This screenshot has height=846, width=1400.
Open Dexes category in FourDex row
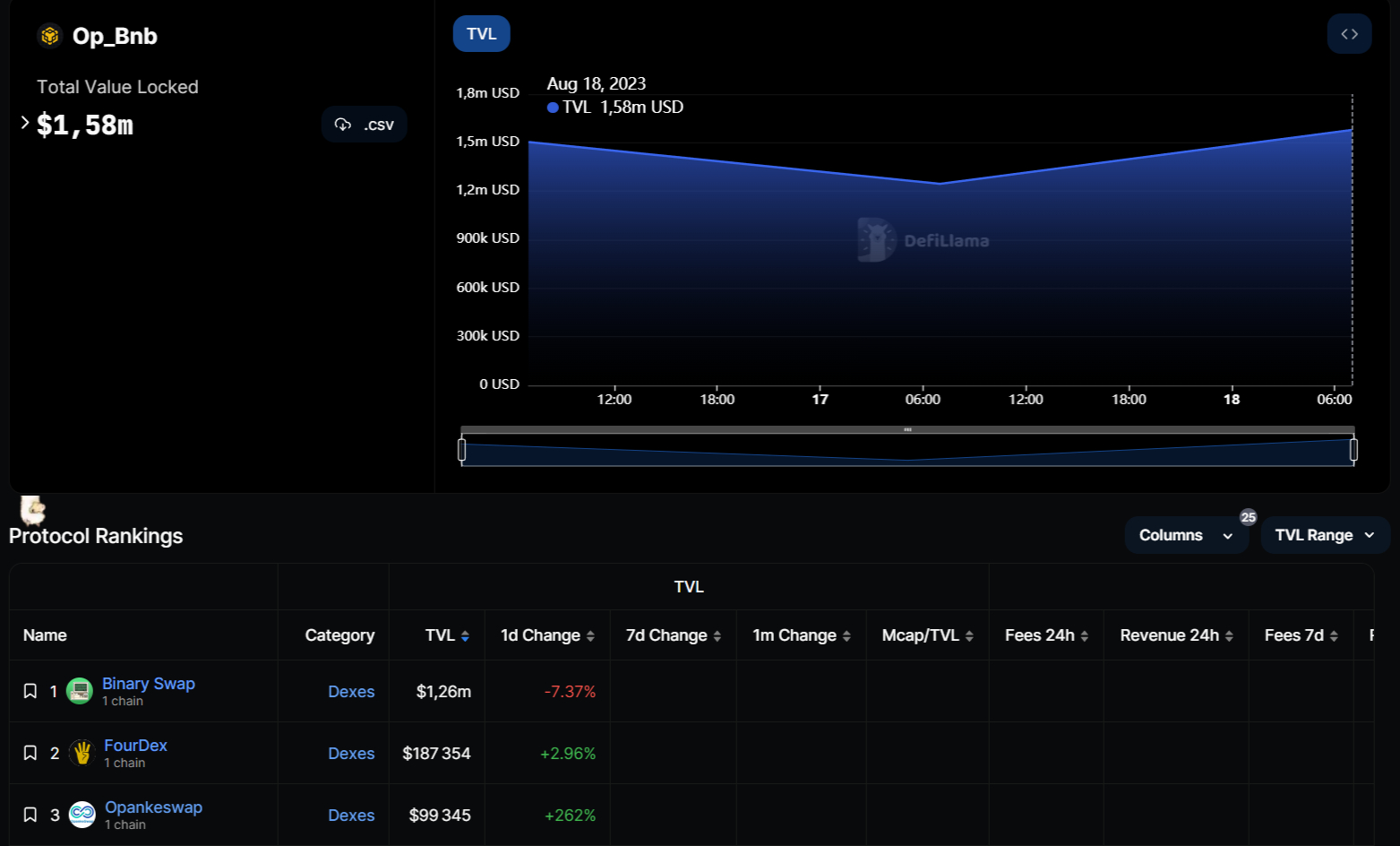pyautogui.click(x=351, y=754)
